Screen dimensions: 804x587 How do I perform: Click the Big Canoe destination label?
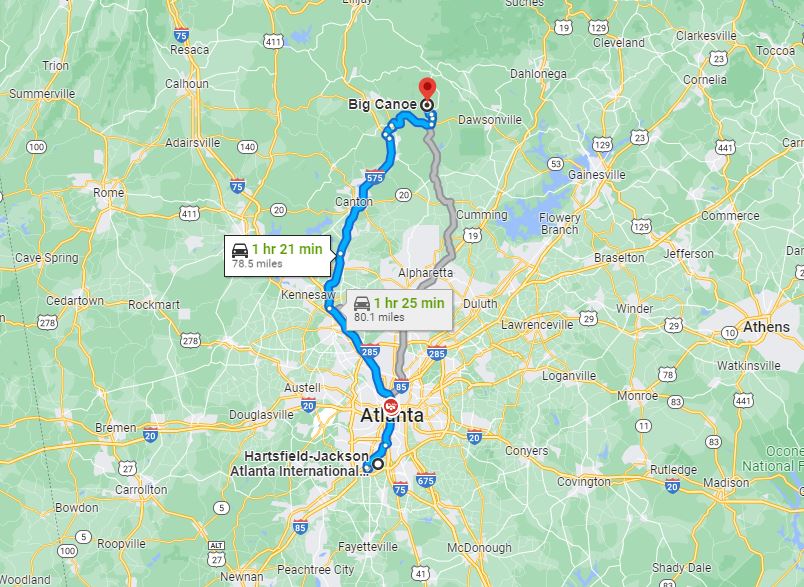[x=382, y=104]
